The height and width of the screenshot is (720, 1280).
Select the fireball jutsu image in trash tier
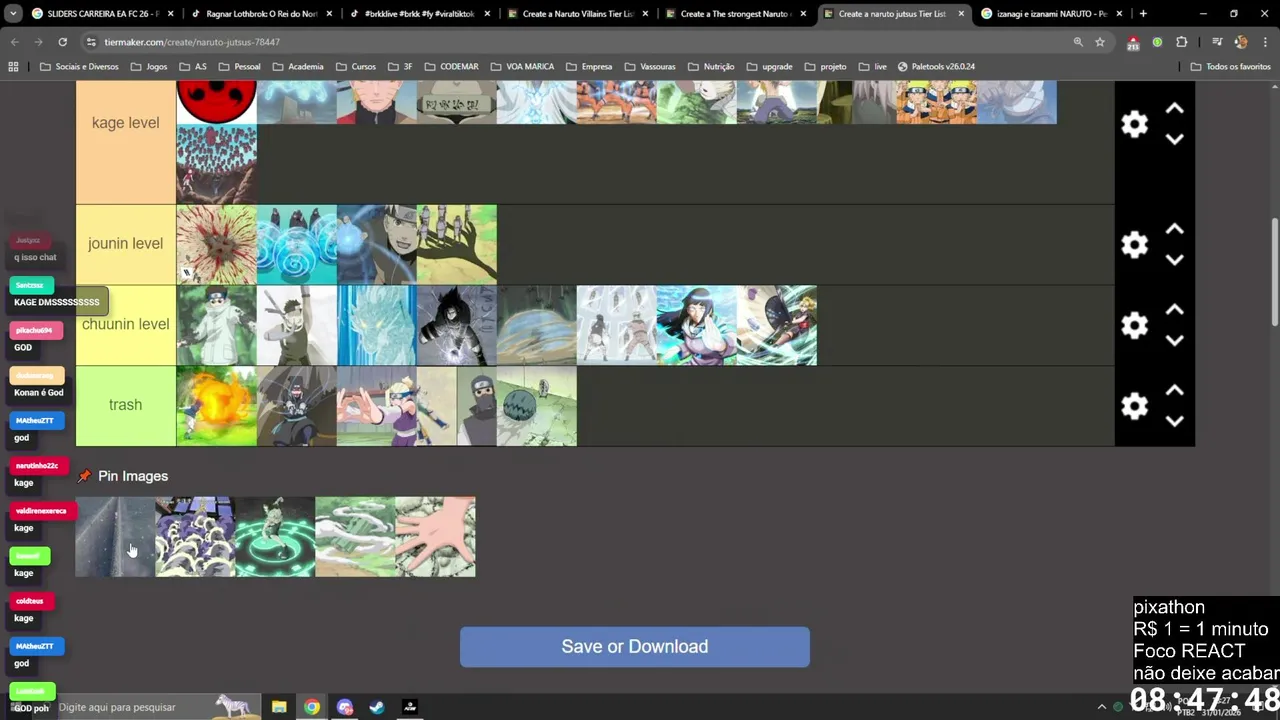tap(217, 406)
